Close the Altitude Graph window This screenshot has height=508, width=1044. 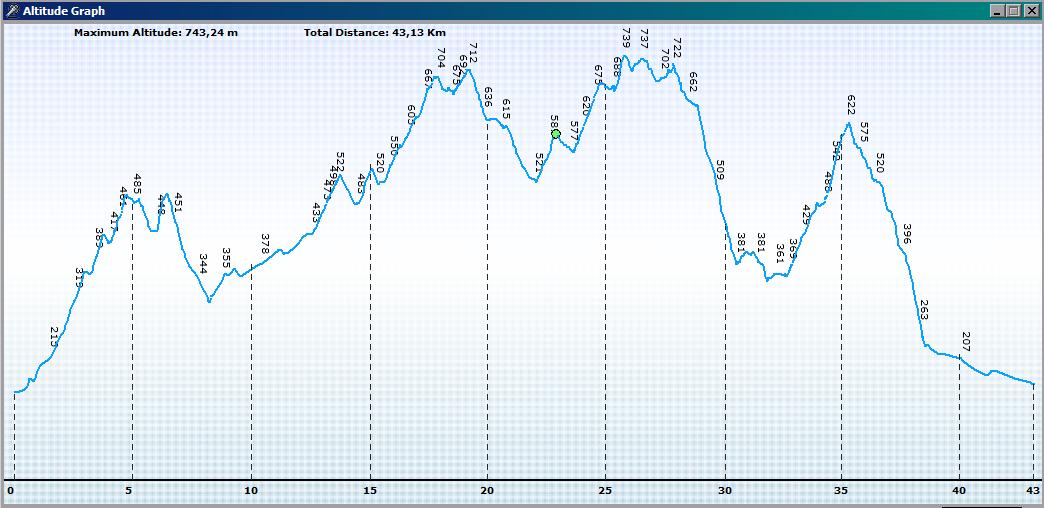pyautogui.click(x=1031, y=11)
